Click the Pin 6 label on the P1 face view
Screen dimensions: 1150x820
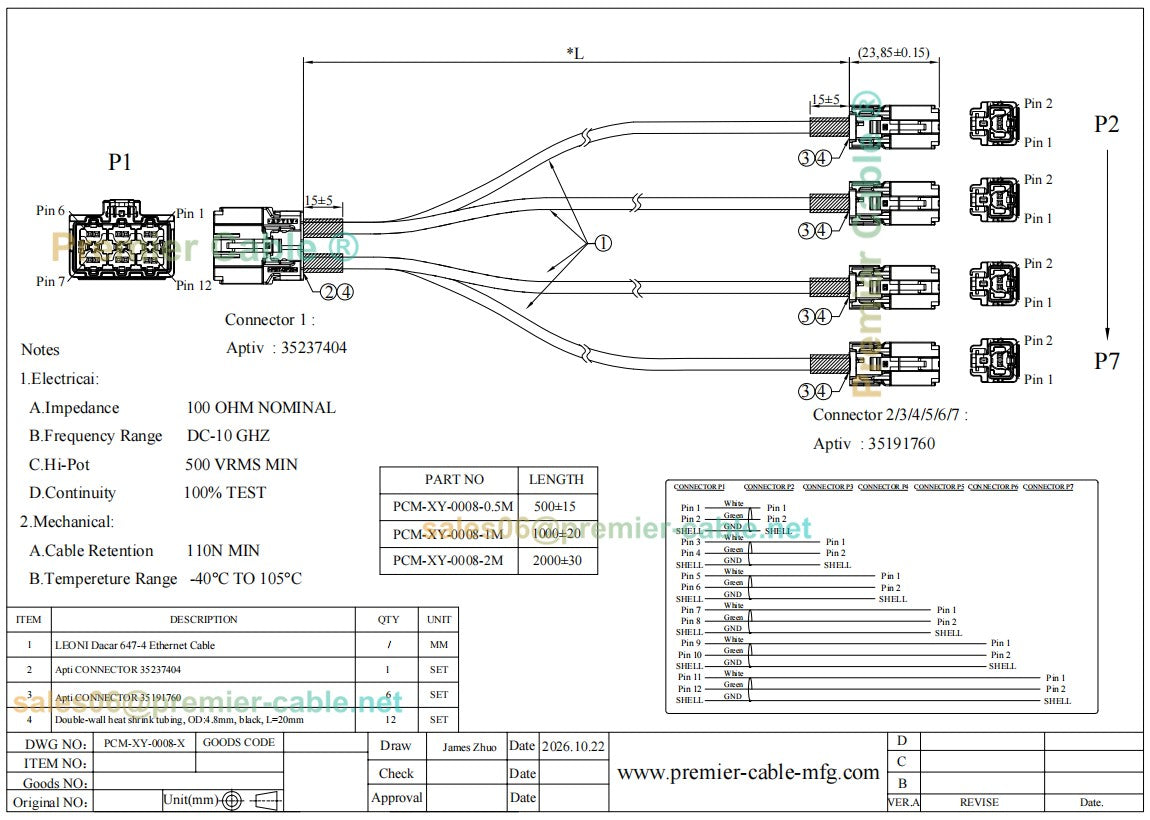(x=51, y=211)
